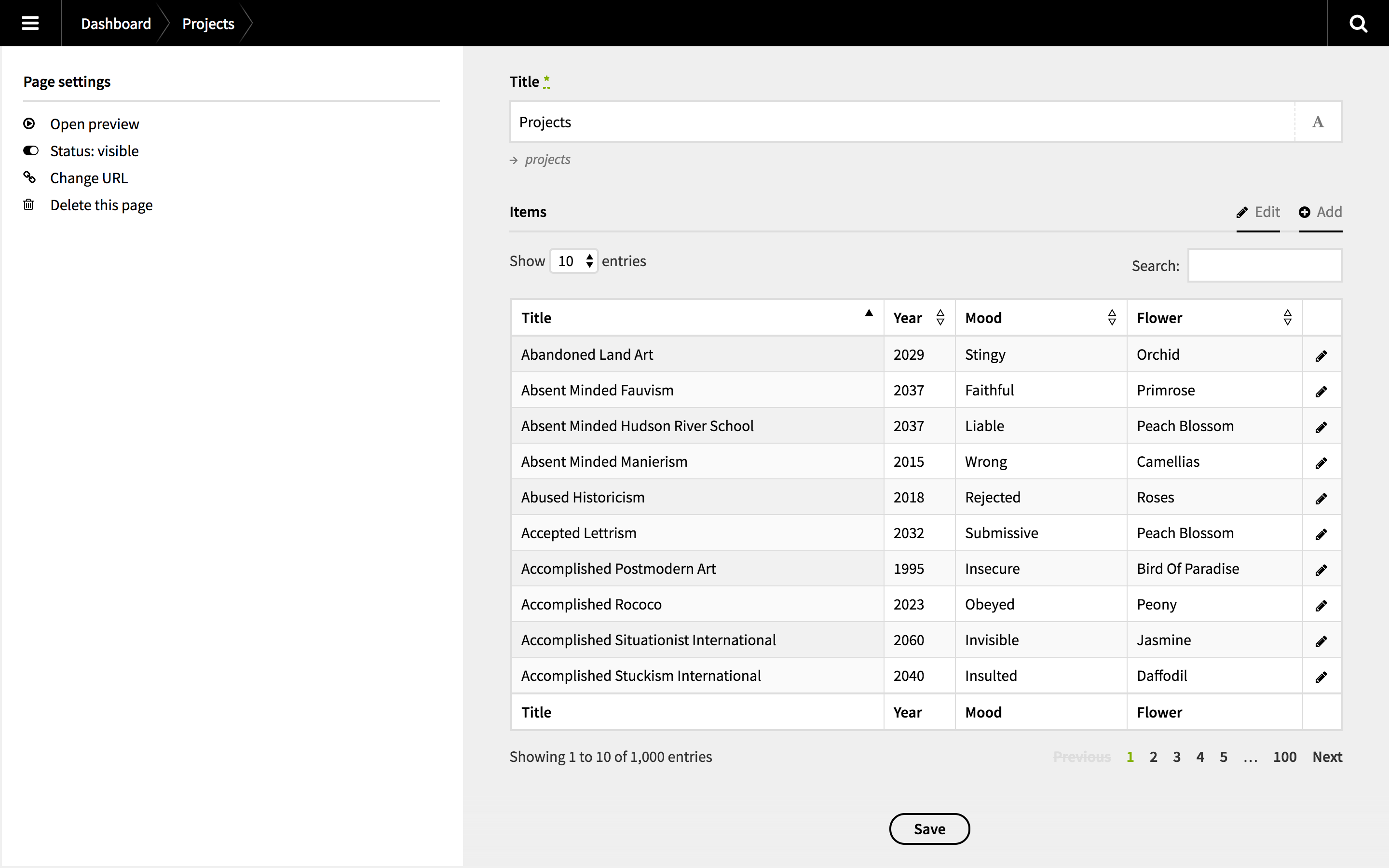Click the Open preview icon
The width and height of the screenshot is (1389, 868).
coord(29,123)
